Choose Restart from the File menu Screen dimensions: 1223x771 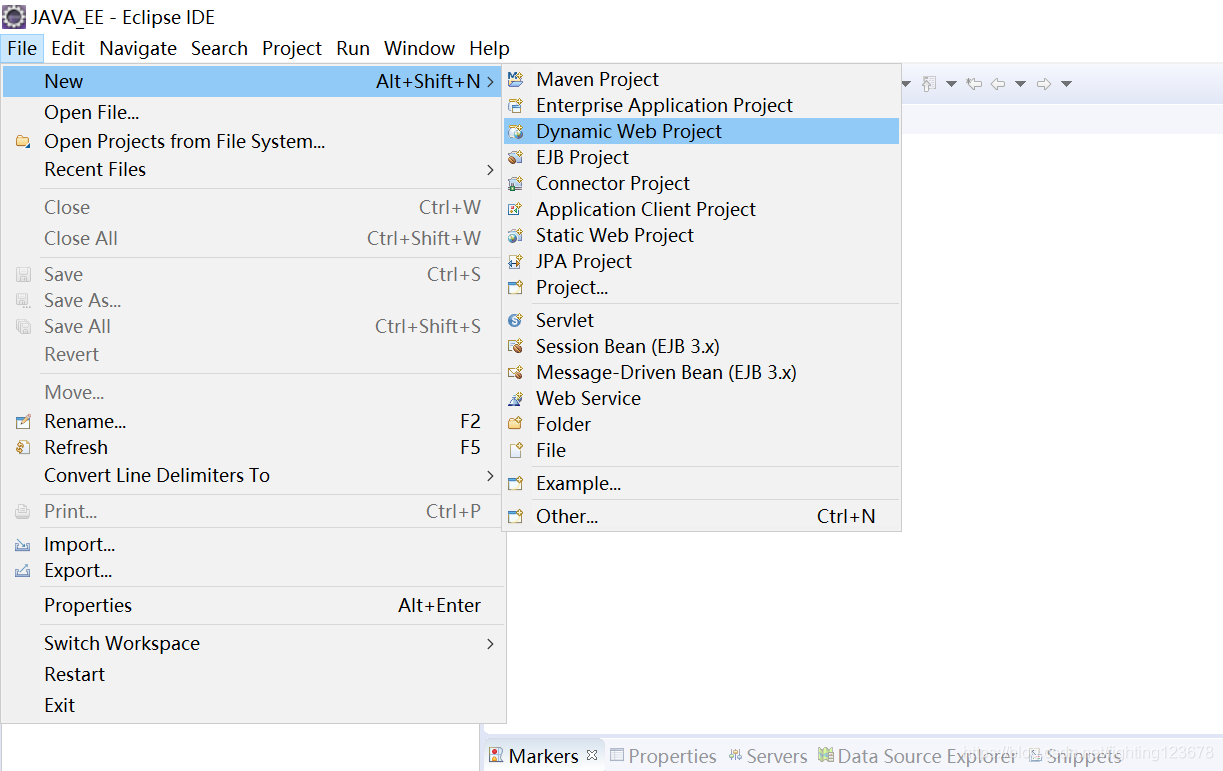click(x=253, y=675)
